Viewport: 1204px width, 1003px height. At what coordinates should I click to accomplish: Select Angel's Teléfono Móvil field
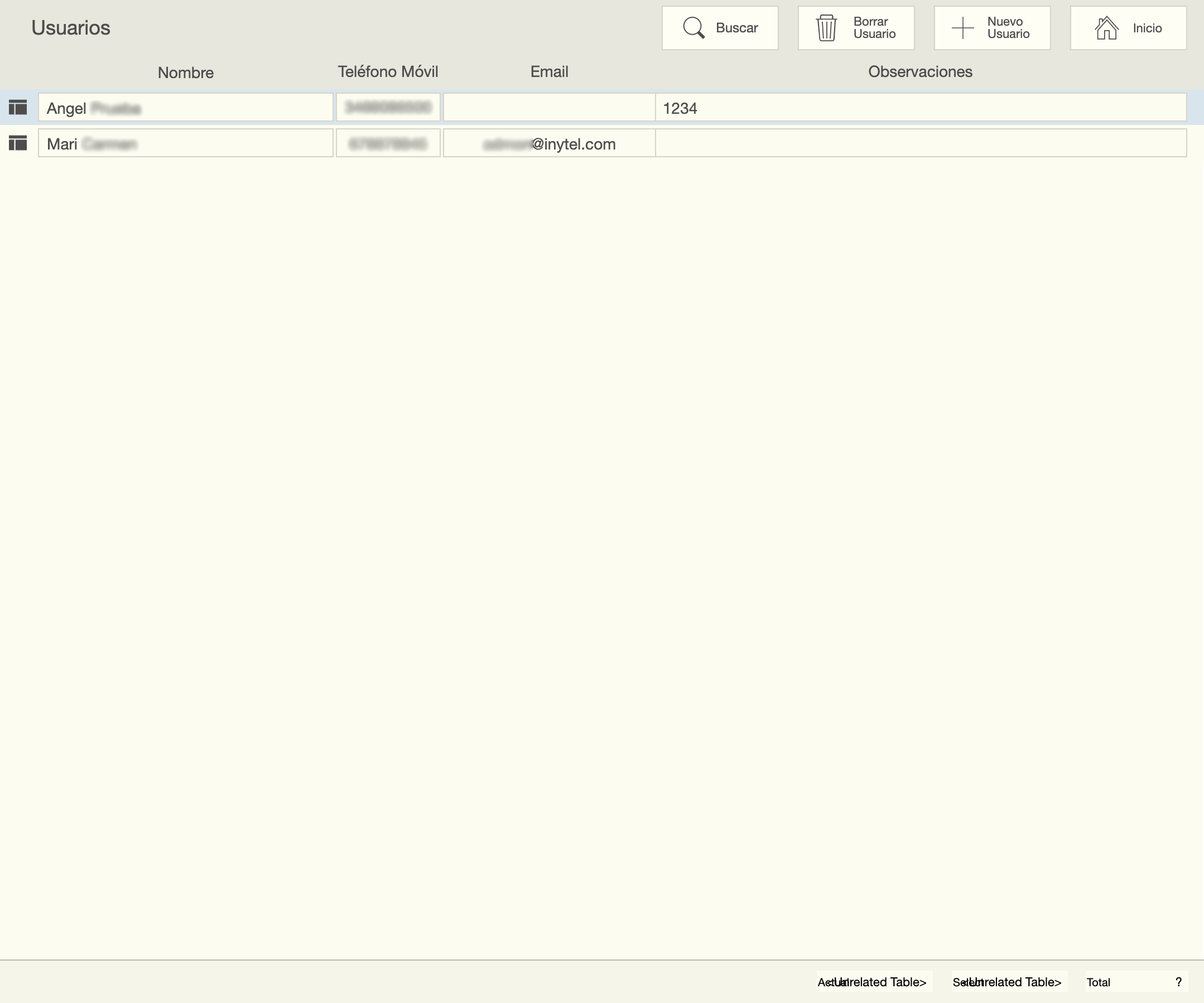(x=388, y=108)
